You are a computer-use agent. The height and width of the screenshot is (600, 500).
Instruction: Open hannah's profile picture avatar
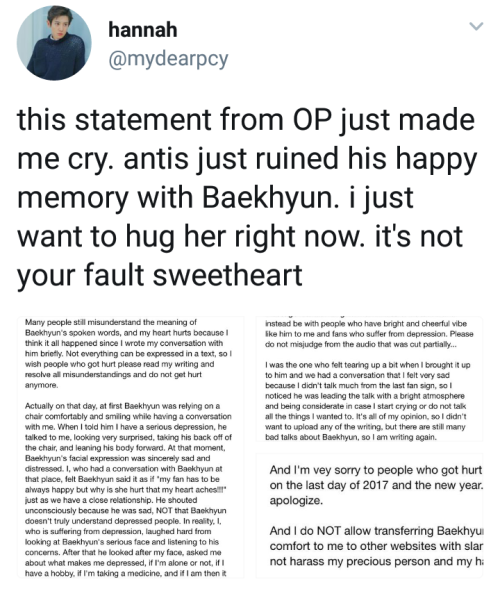(x=54, y=43)
